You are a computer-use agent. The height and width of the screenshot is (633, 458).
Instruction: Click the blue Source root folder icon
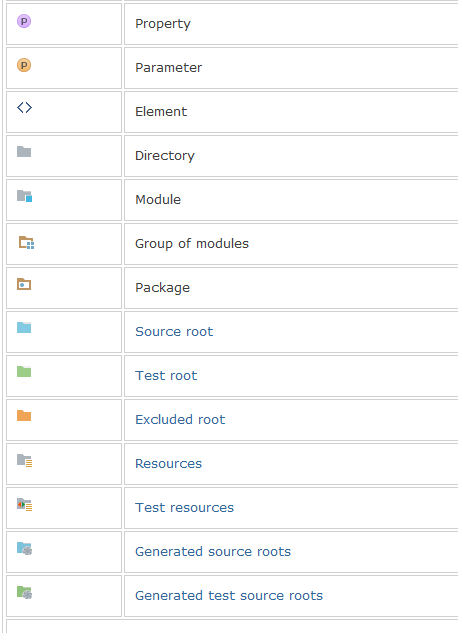point(24,327)
